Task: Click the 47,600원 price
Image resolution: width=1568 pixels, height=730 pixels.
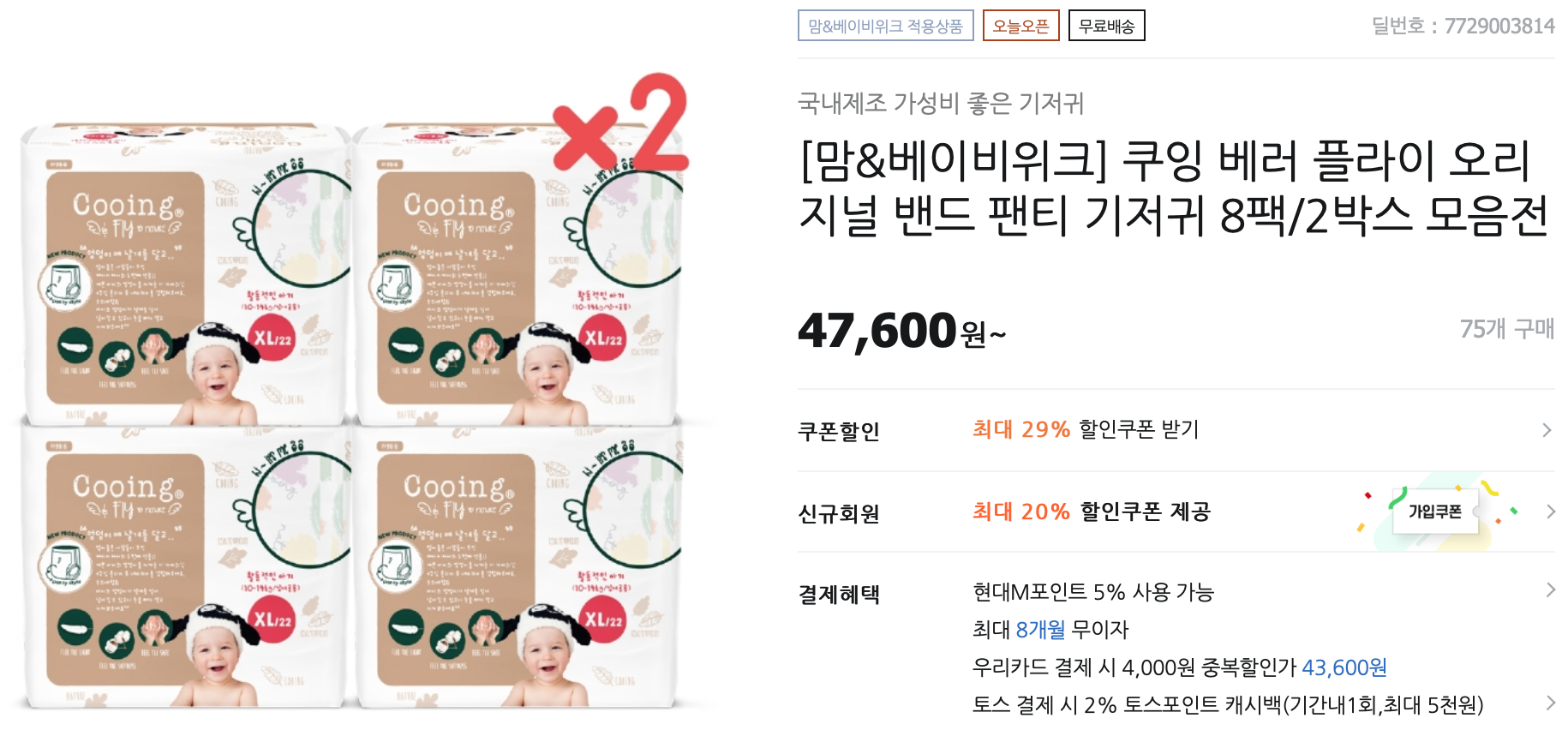Action: pos(901,331)
